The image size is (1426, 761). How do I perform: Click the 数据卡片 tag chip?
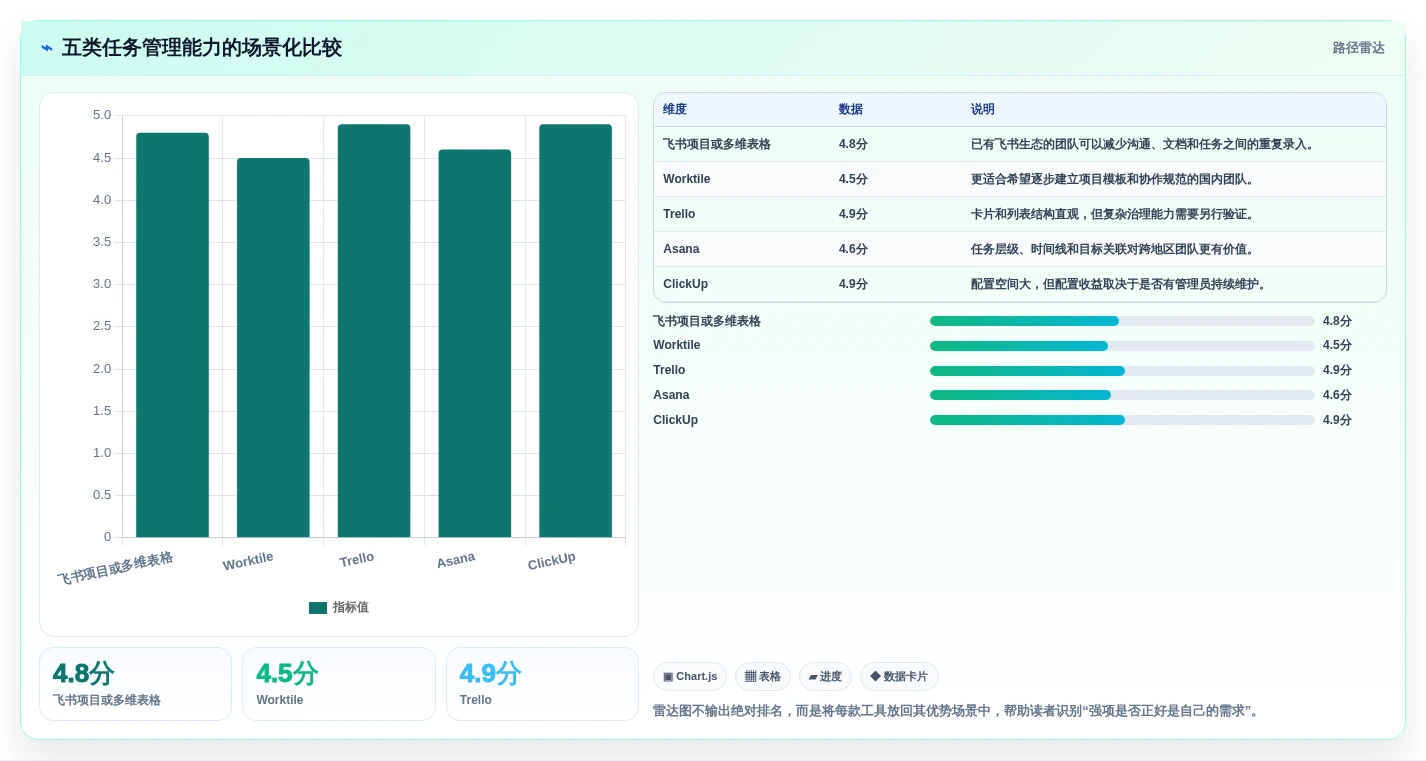pyautogui.click(x=899, y=677)
